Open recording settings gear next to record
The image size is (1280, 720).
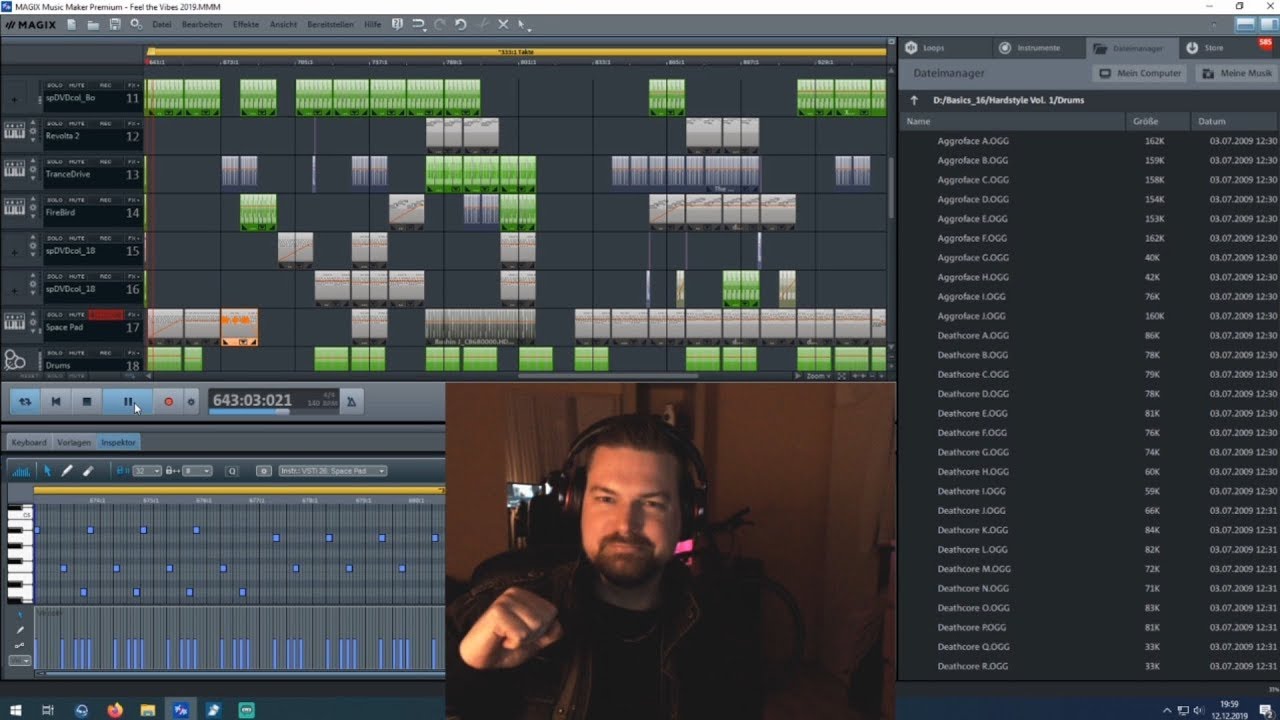tap(191, 401)
